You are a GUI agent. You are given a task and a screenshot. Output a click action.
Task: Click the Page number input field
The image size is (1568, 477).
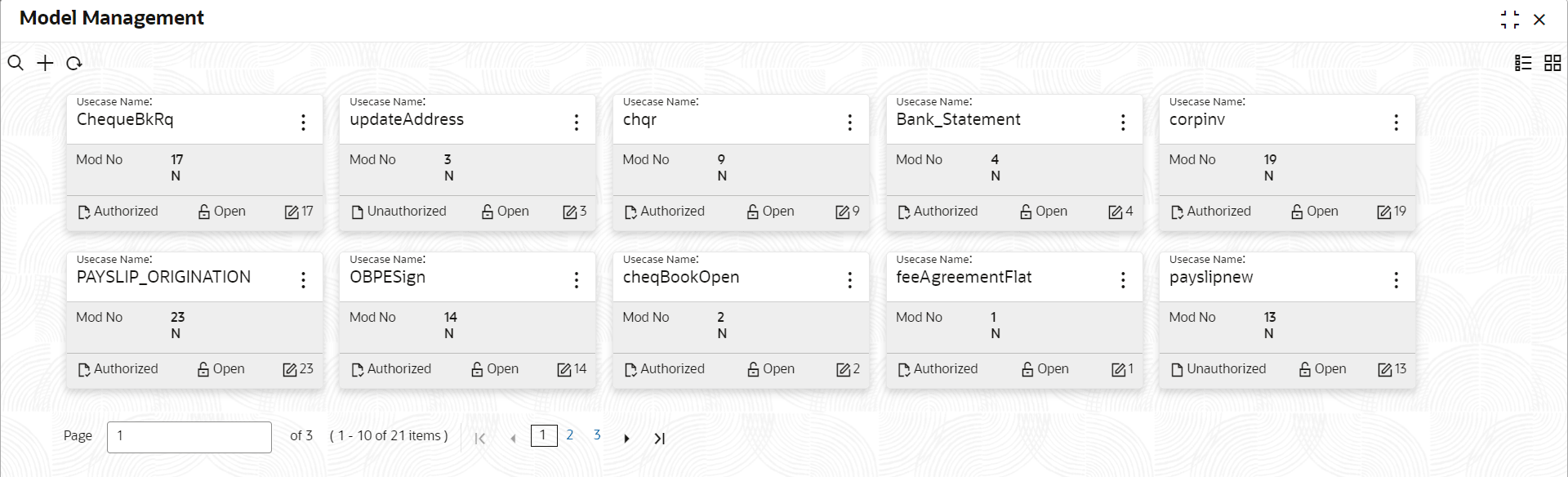pos(189,437)
